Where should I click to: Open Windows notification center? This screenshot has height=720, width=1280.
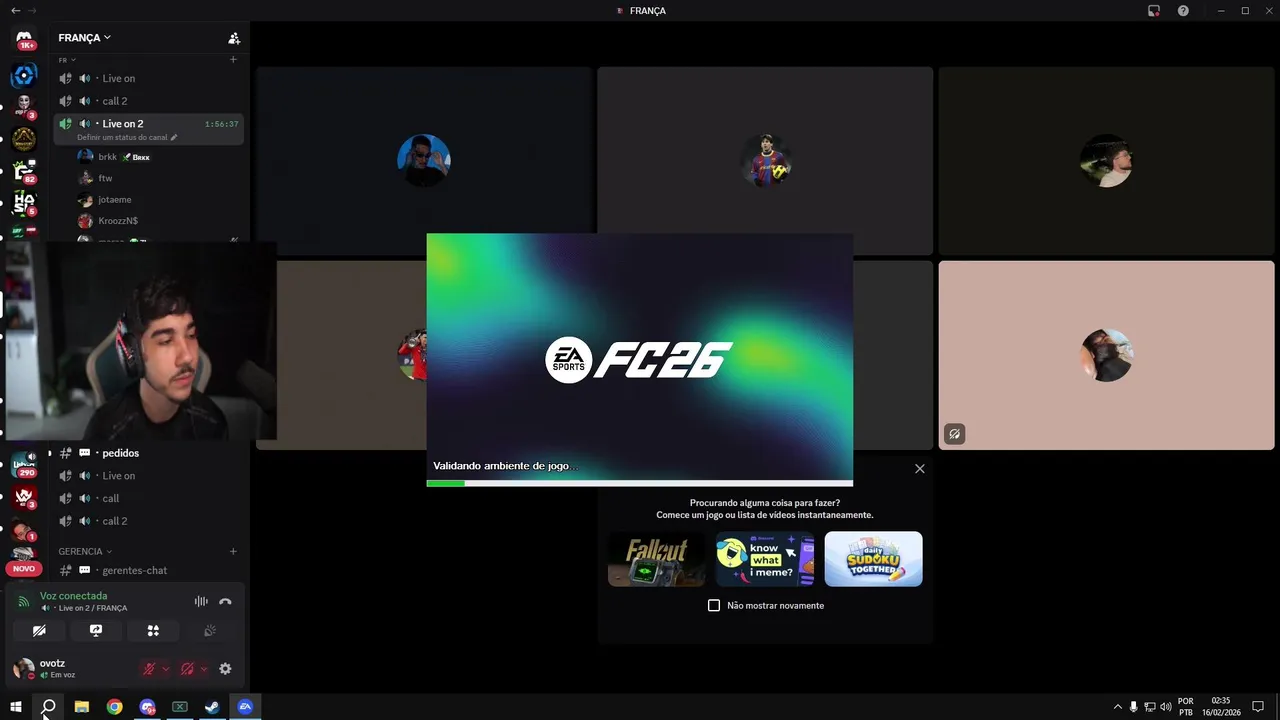(x=1258, y=707)
